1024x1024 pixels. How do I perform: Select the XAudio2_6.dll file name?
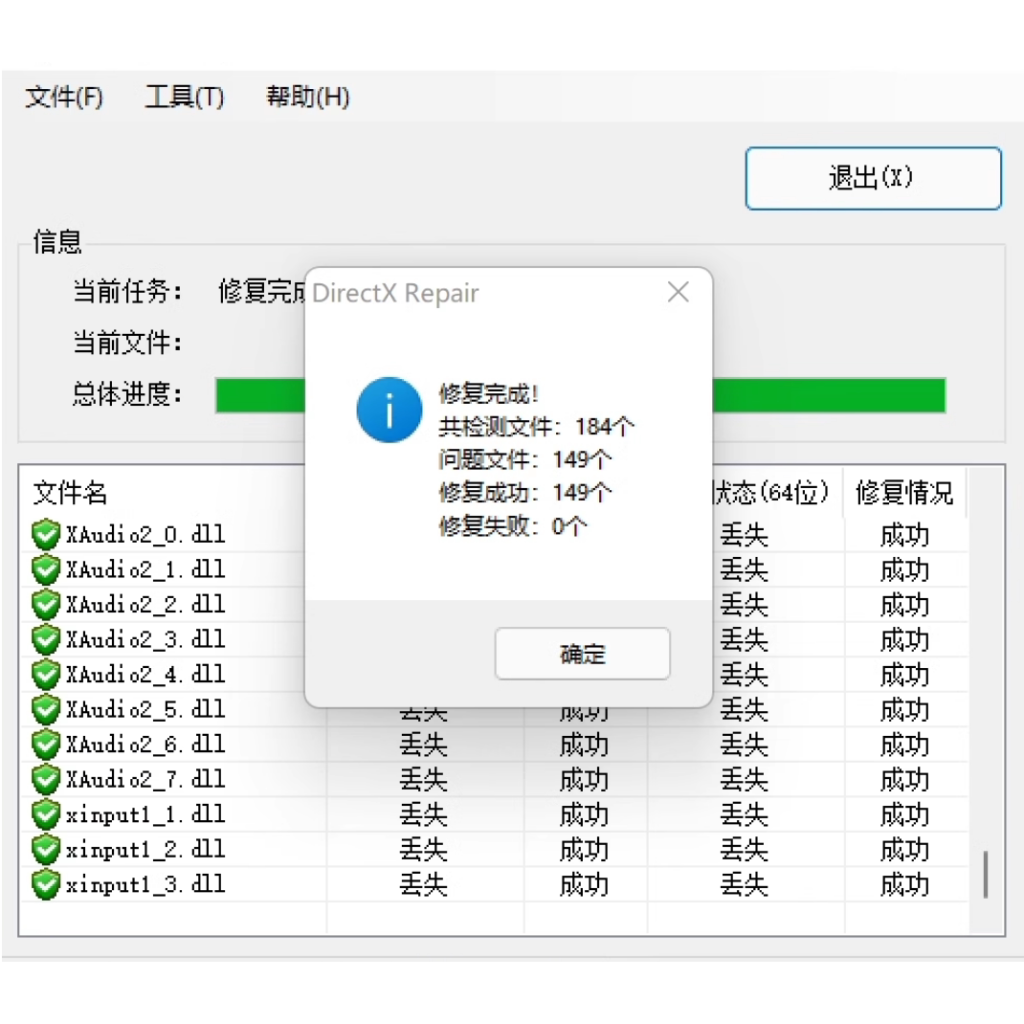pos(145,744)
